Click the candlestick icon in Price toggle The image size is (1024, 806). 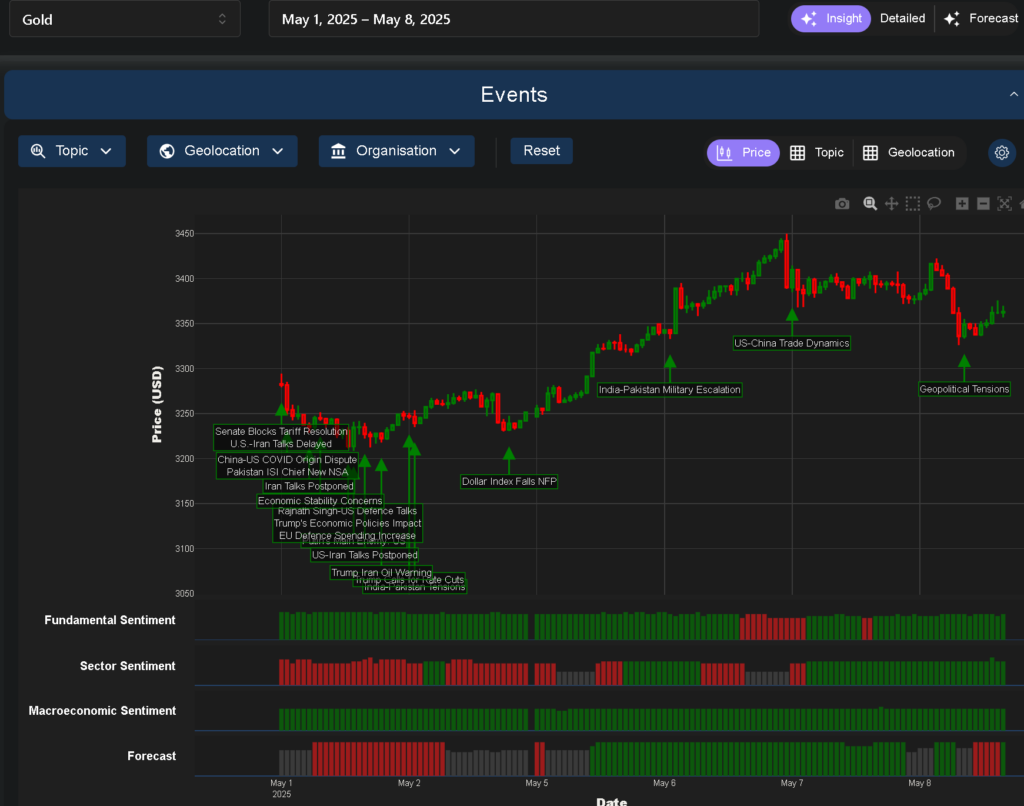[x=724, y=153]
